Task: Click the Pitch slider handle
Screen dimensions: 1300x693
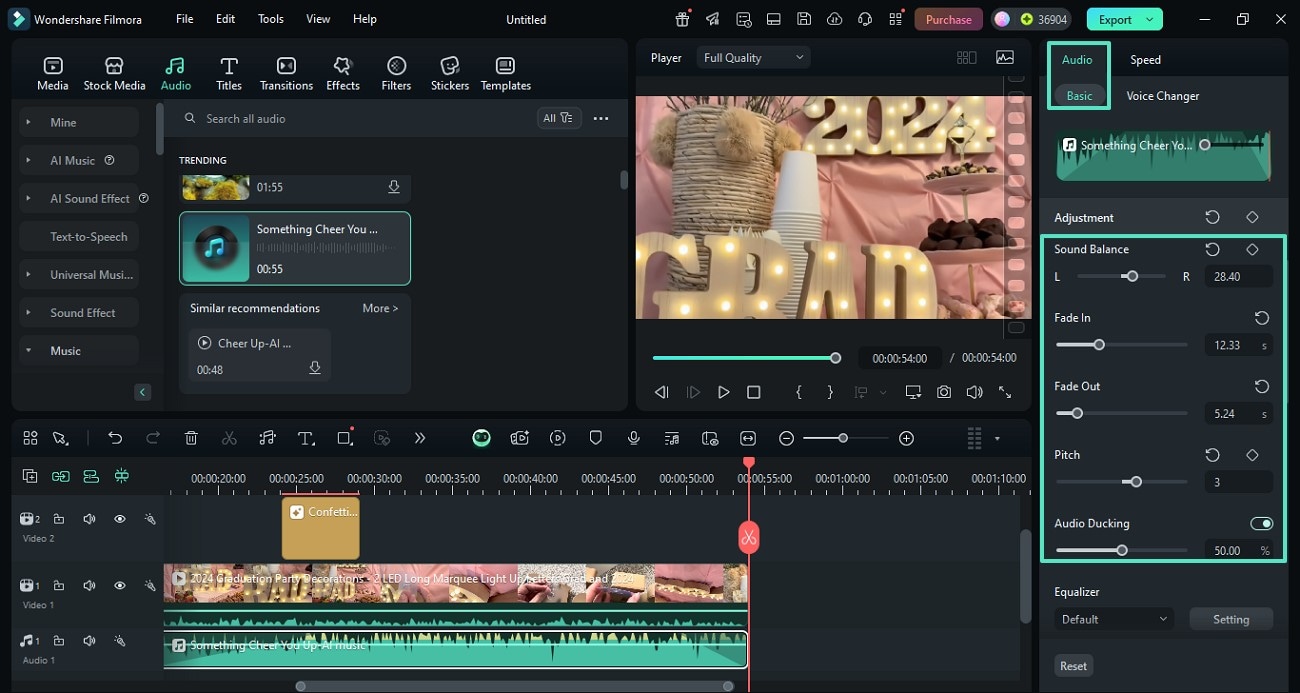Action: pos(1134,482)
